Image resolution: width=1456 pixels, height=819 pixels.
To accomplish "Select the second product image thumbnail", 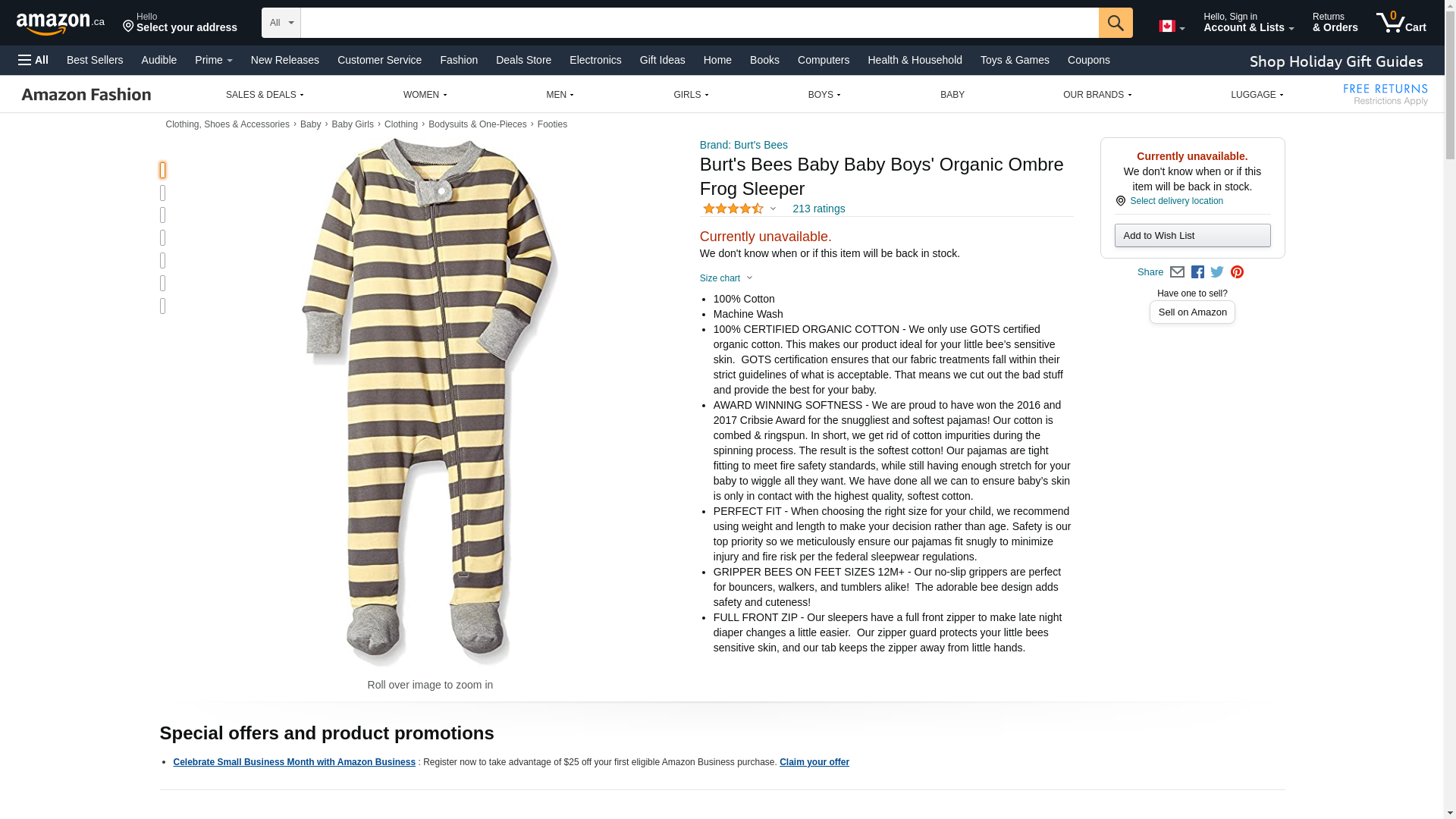I will tap(162, 193).
